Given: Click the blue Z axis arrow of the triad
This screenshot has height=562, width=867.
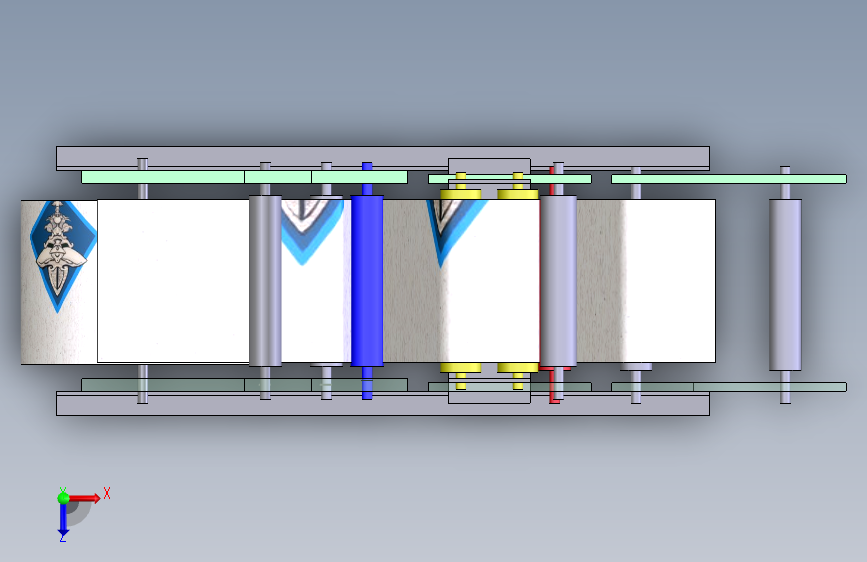Looking at the screenshot, I should click(63, 519).
